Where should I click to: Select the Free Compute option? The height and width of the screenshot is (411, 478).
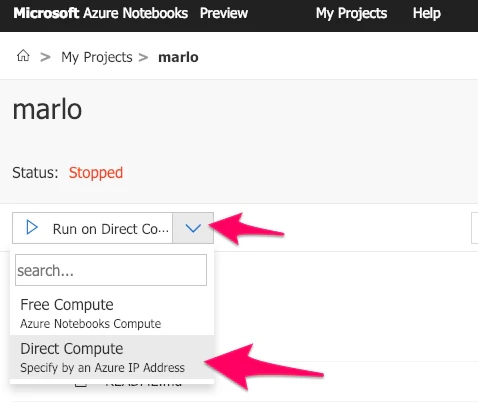(112, 313)
